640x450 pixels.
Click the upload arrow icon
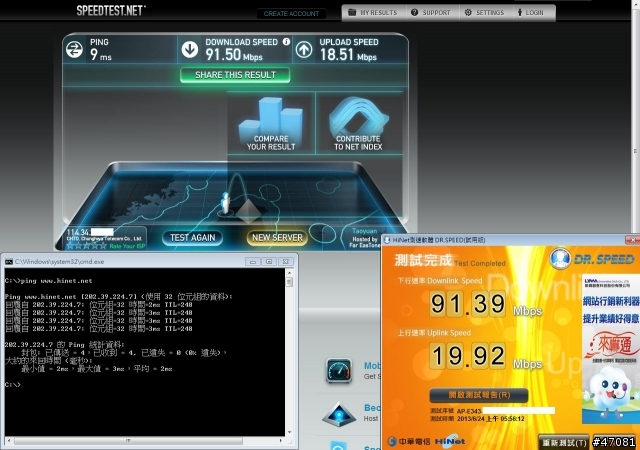pyautogui.click(x=304, y=50)
